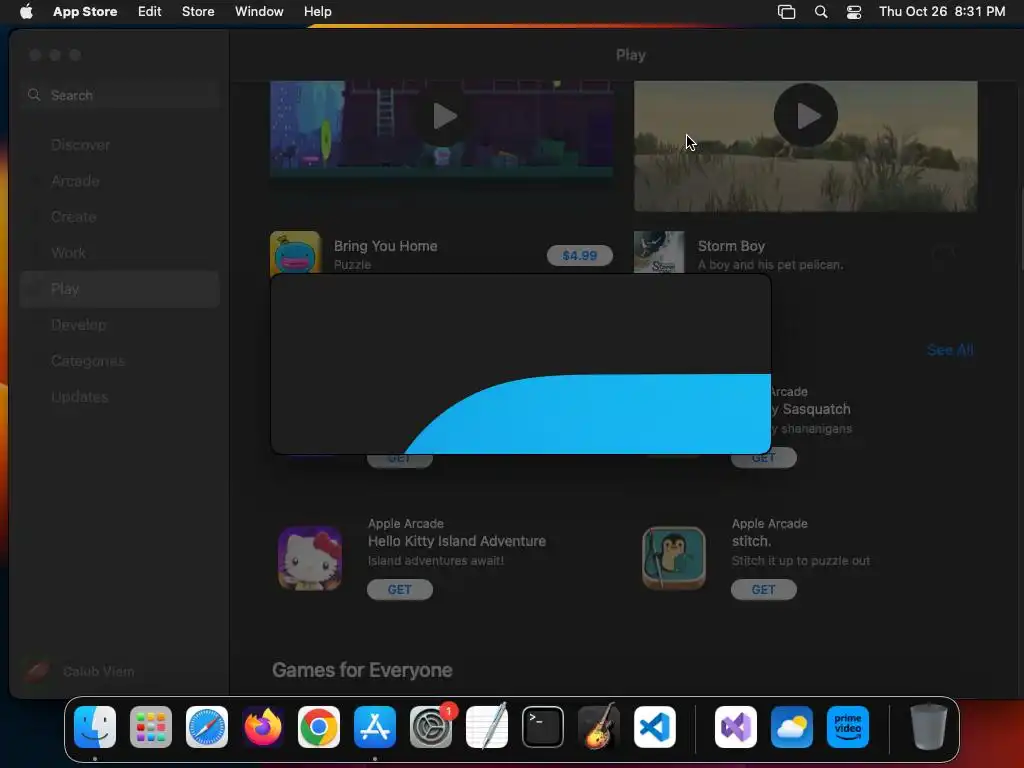Click the App Store dock icon
This screenshot has width=1024, height=768.
(375, 727)
